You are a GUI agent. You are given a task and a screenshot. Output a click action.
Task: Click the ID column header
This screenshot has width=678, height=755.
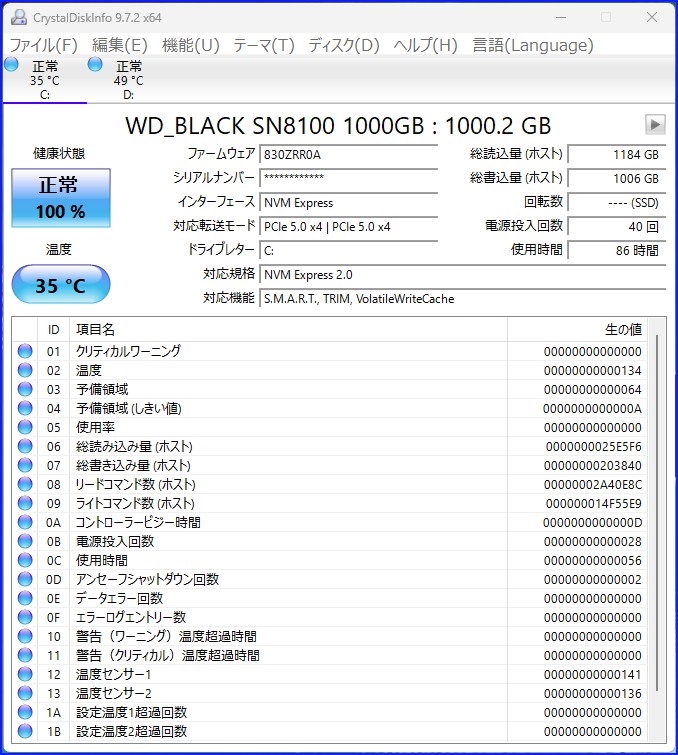pos(53,330)
